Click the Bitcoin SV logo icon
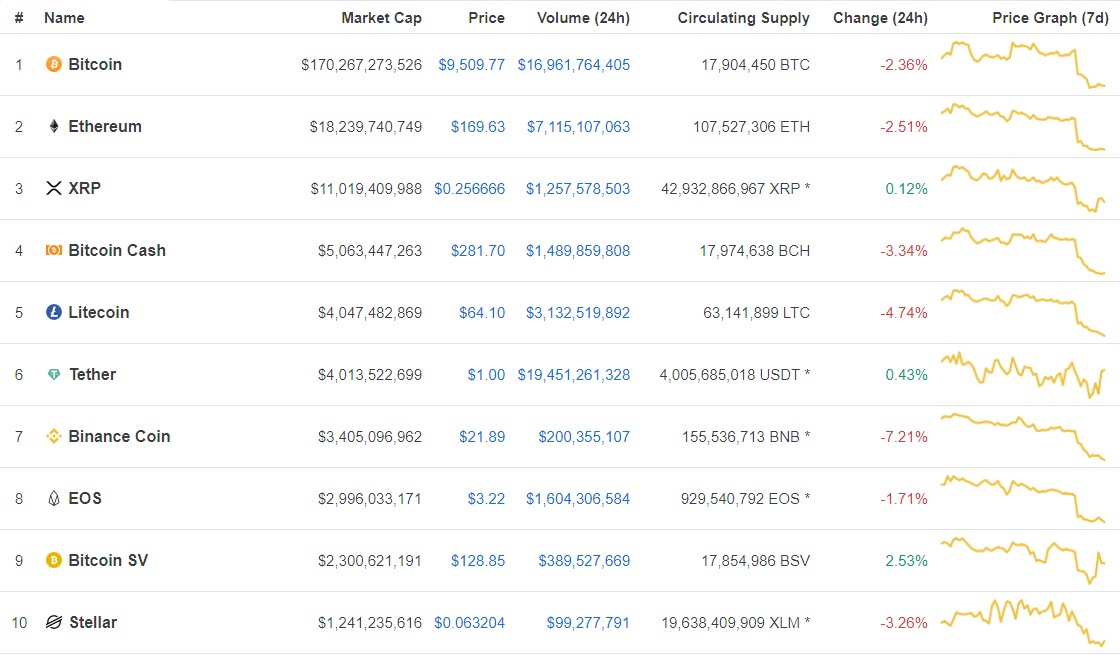Viewport: 1120px width, 655px height. [54, 560]
